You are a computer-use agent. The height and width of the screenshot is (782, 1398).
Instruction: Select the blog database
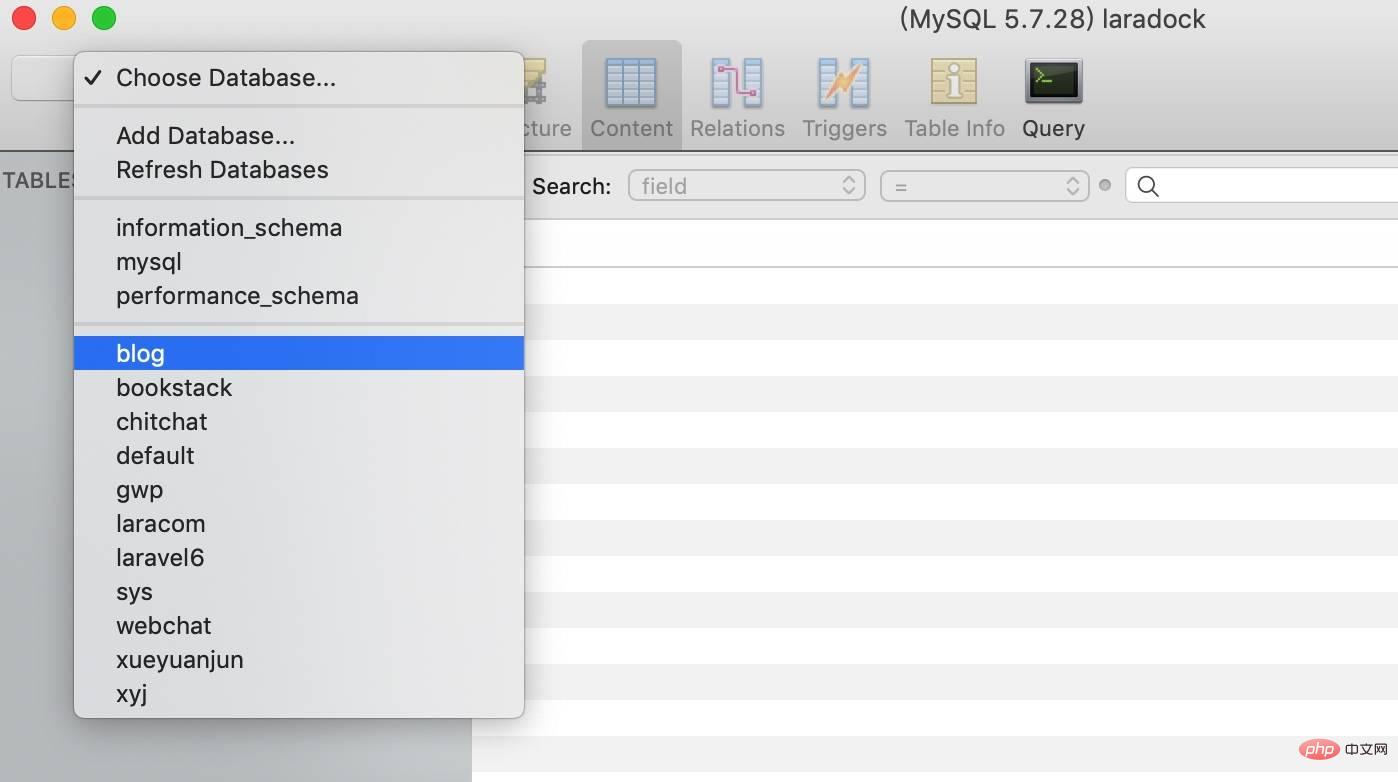pos(299,354)
